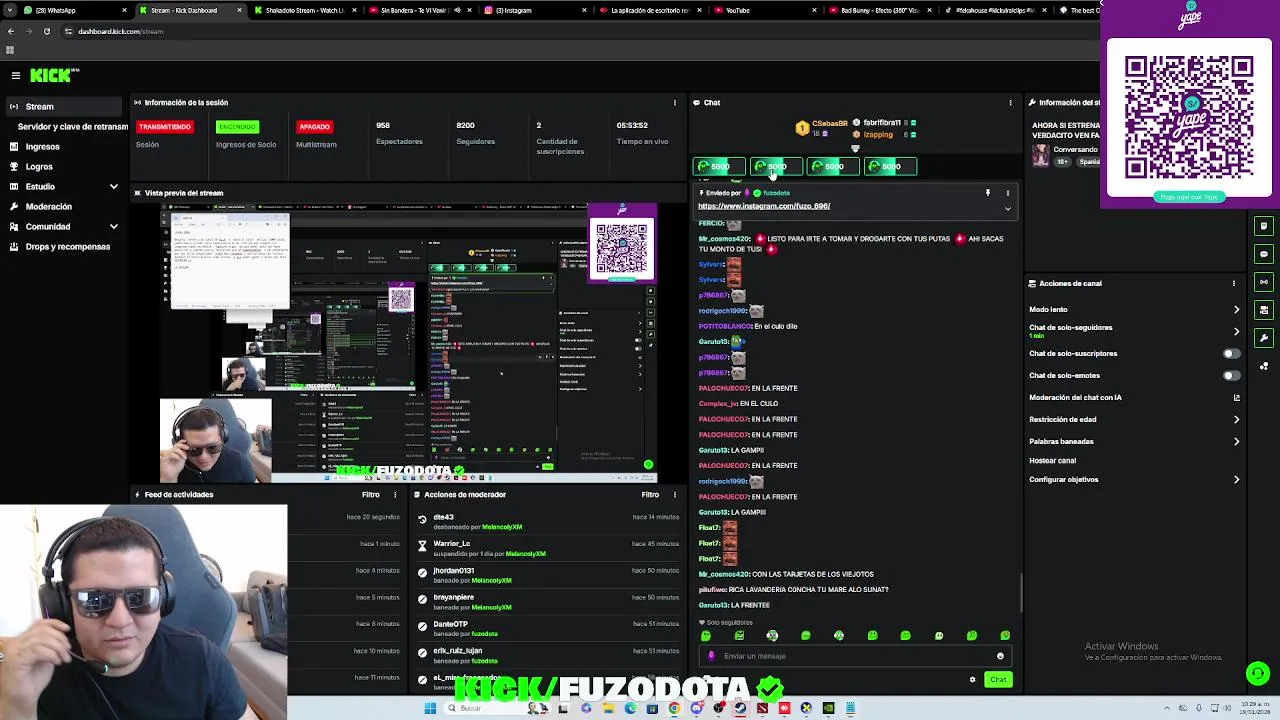Click the fourth 5000 kicks gift button

890,166
